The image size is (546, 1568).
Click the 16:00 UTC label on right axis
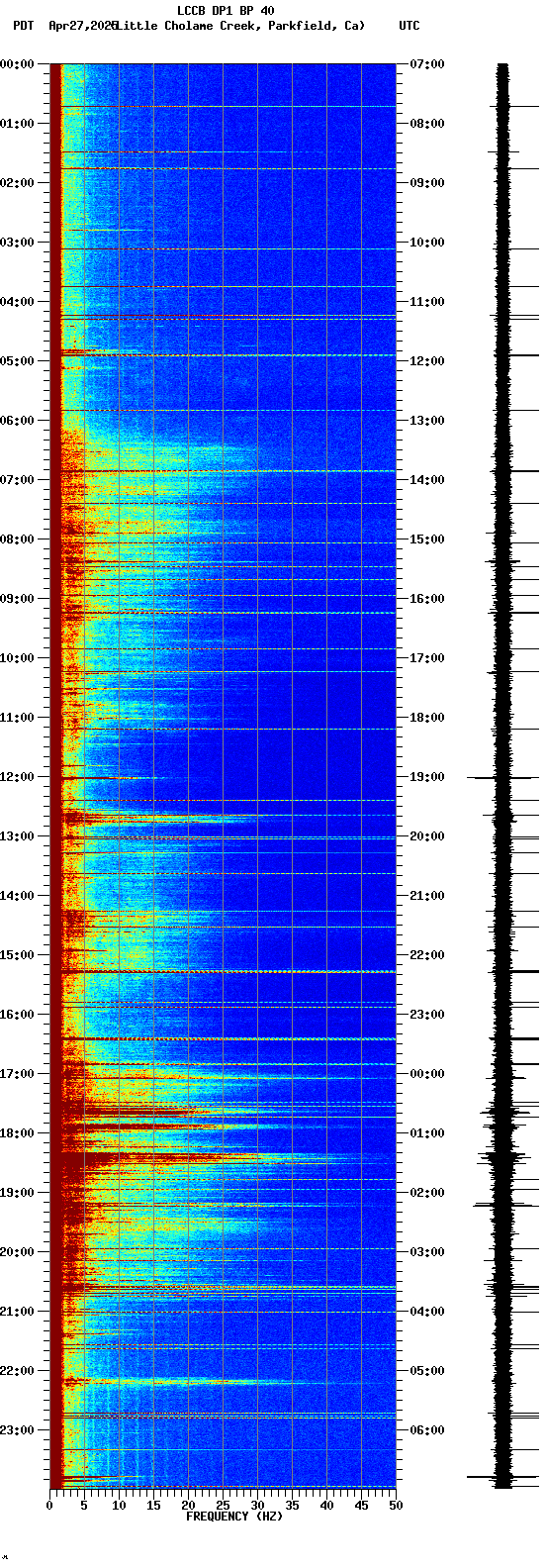427,599
